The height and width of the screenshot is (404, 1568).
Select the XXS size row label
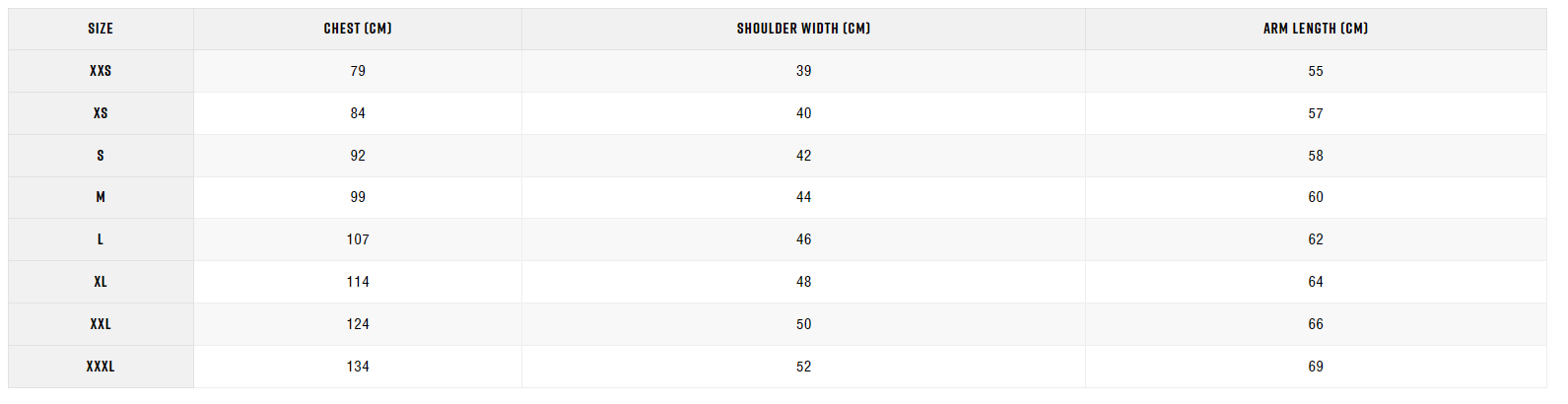coord(101,71)
